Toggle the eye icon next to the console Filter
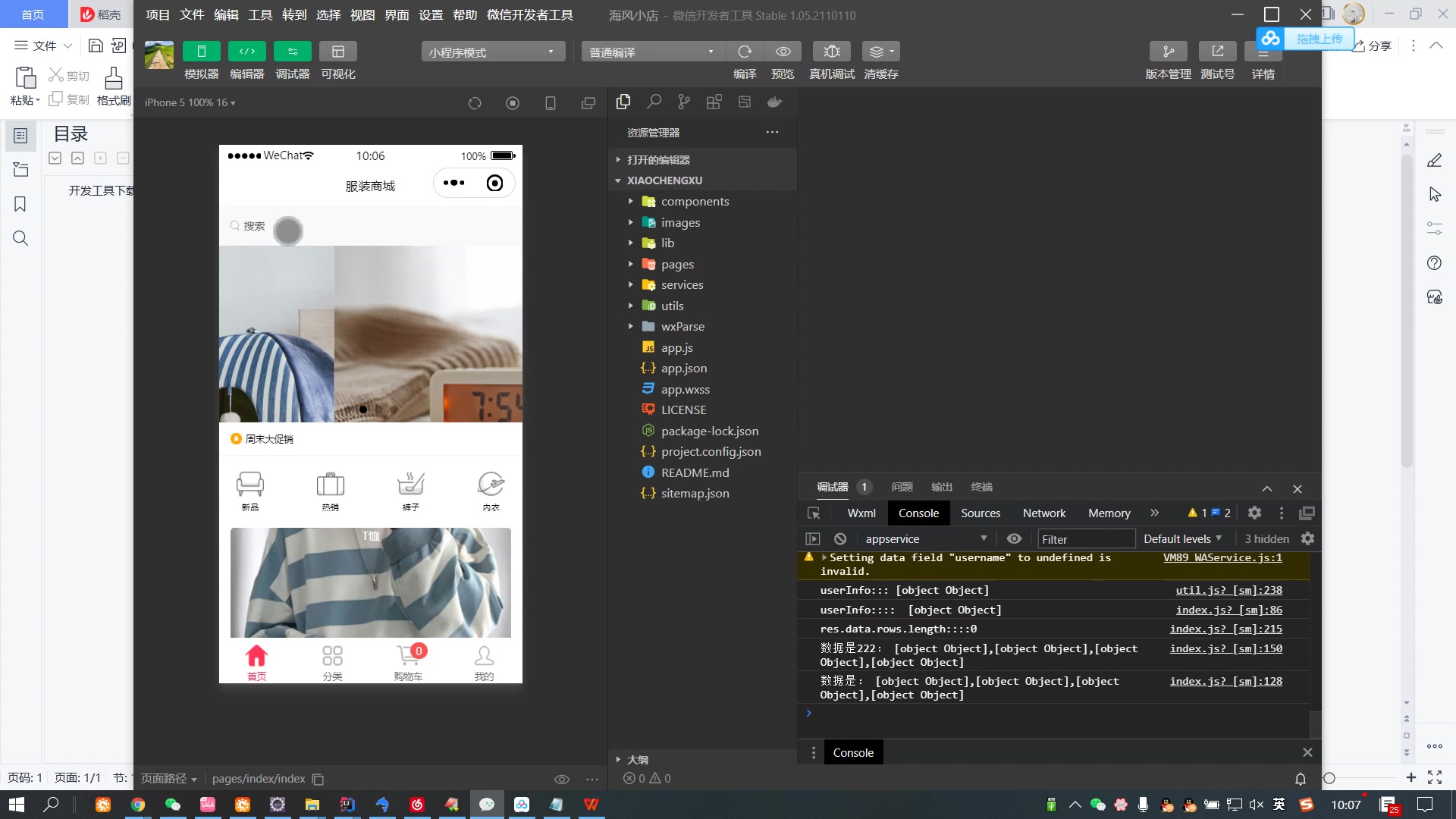 coord(1014,538)
